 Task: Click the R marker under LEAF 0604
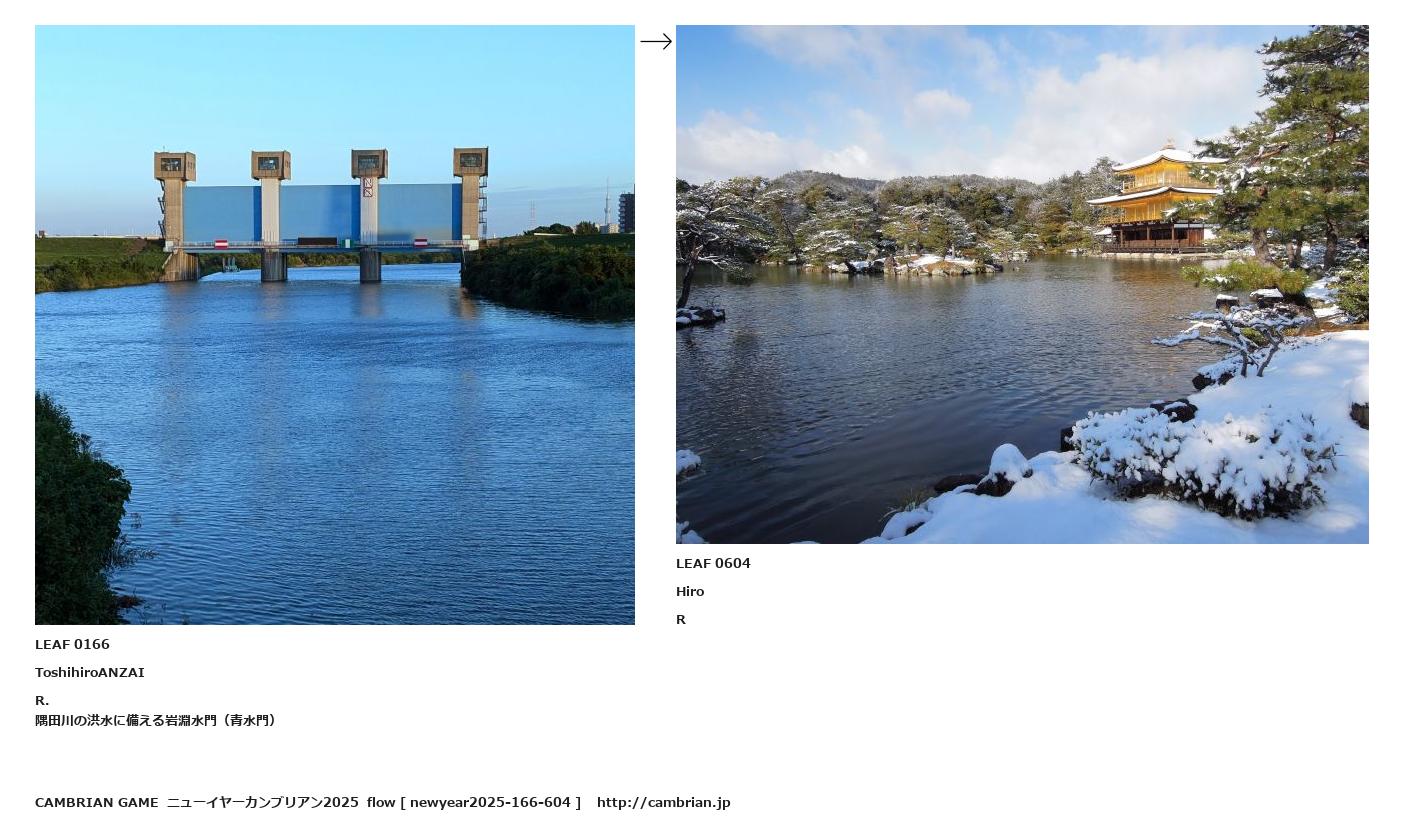[x=681, y=619]
